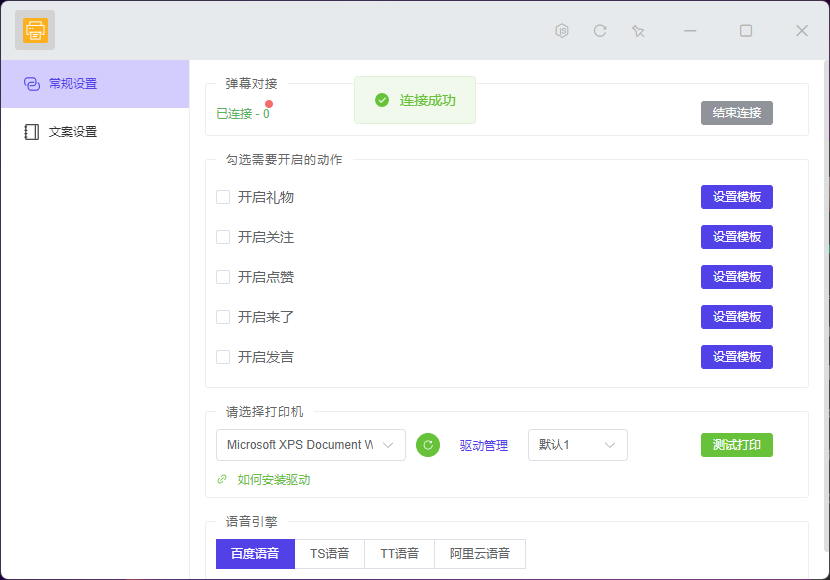Viewport: 830px width, 580px height.
Task: Click 设置模板 for 开启点赞
Action: point(736,277)
